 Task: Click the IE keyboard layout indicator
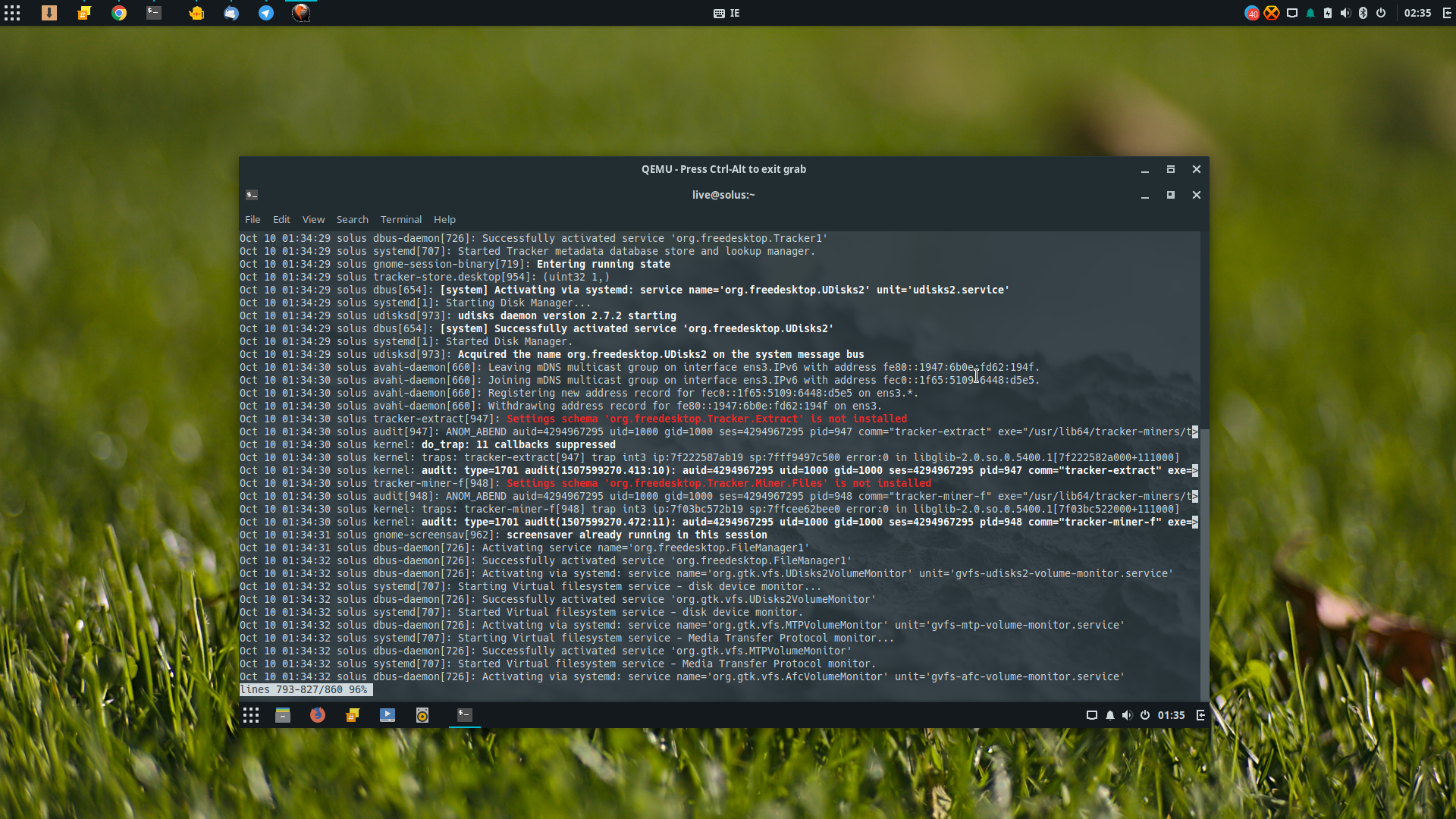point(726,13)
